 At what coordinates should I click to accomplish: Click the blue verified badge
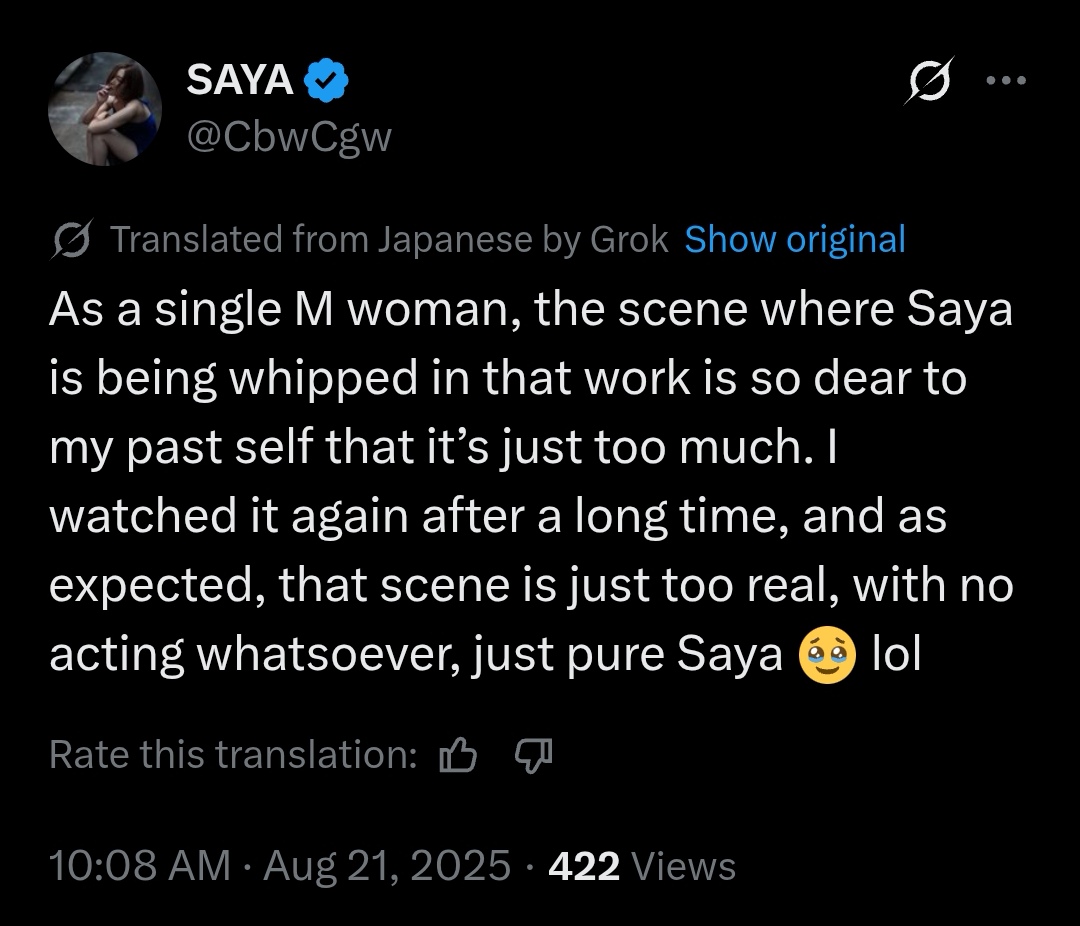point(326,82)
